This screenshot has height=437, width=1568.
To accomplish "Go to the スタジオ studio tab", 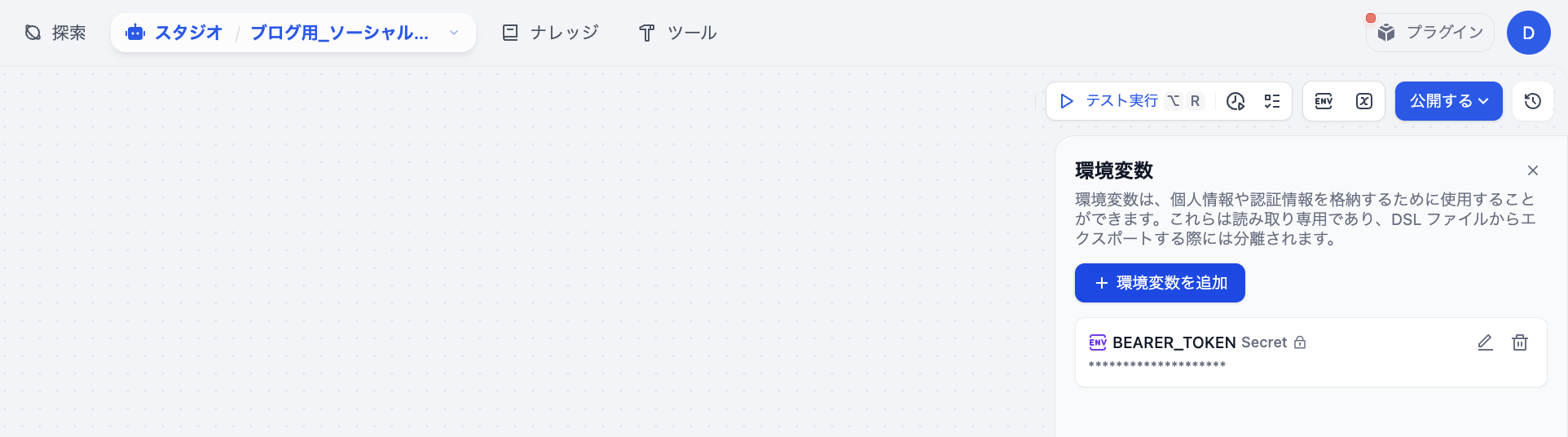I will (x=174, y=33).
